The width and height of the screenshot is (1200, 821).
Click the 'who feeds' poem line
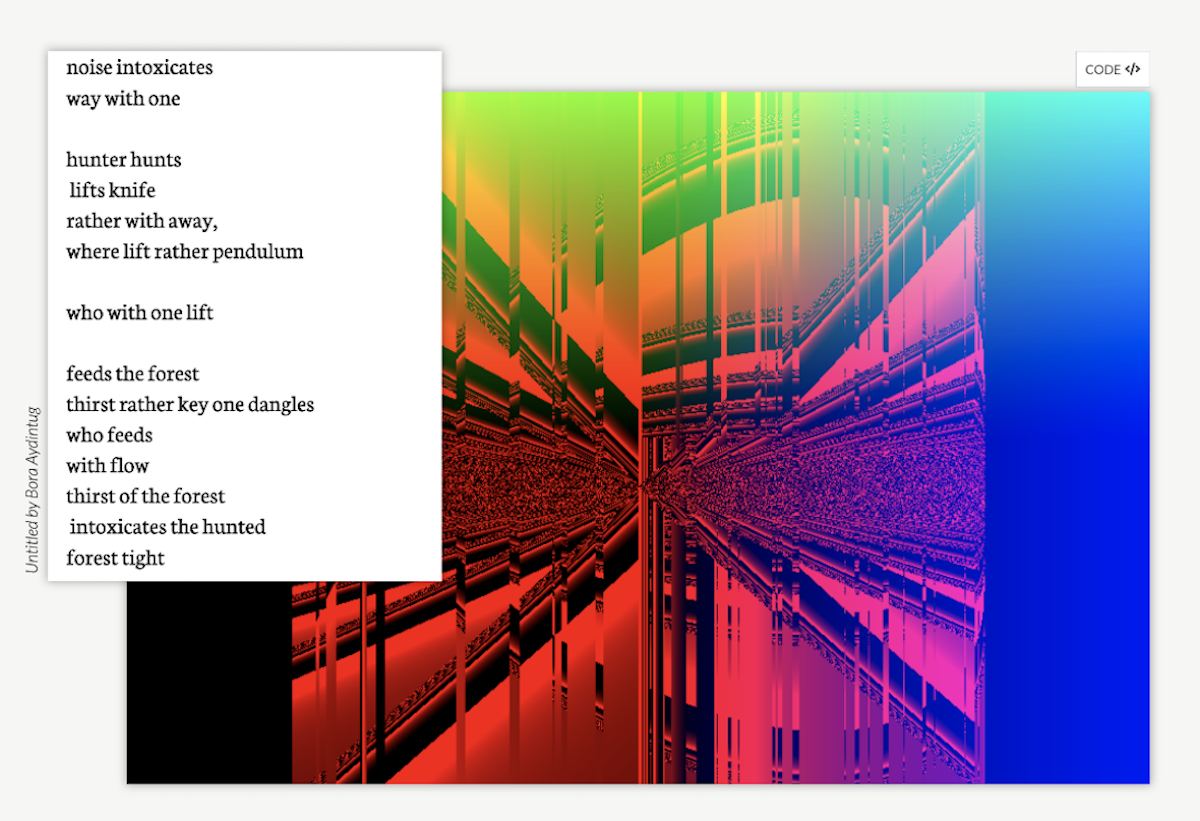tap(109, 435)
